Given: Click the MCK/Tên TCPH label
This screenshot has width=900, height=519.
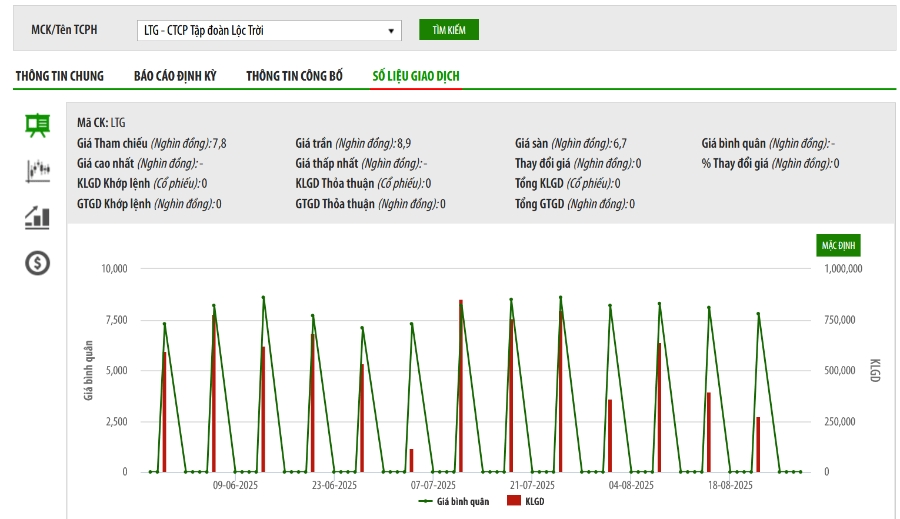Looking at the screenshot, I should [x=64, y=30].
